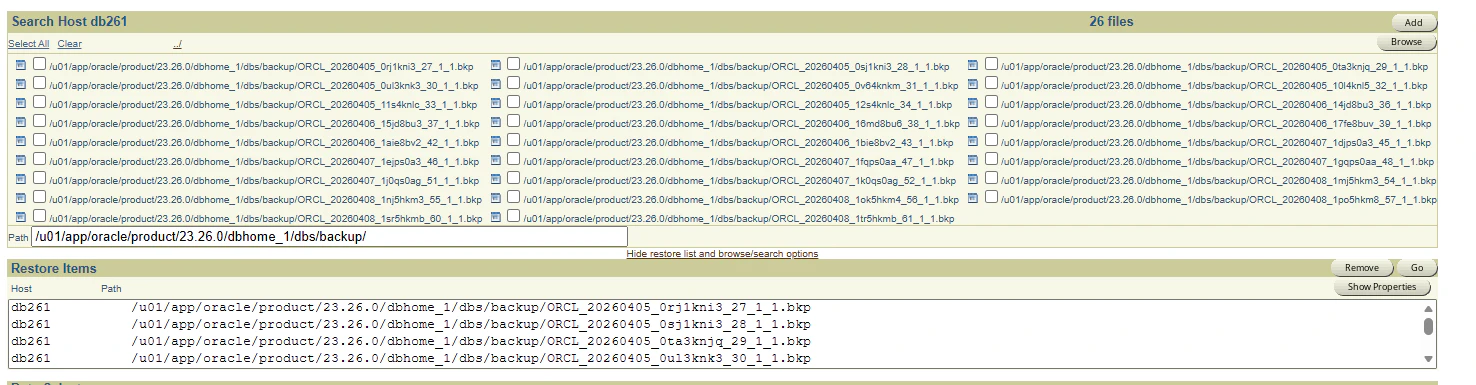The height and width of the screenshot is (385, 1476).
Task: Click file icon beside ORCL_20260407_1fqps0aa_47_1_1.bkp
Action: click(495, 160)
